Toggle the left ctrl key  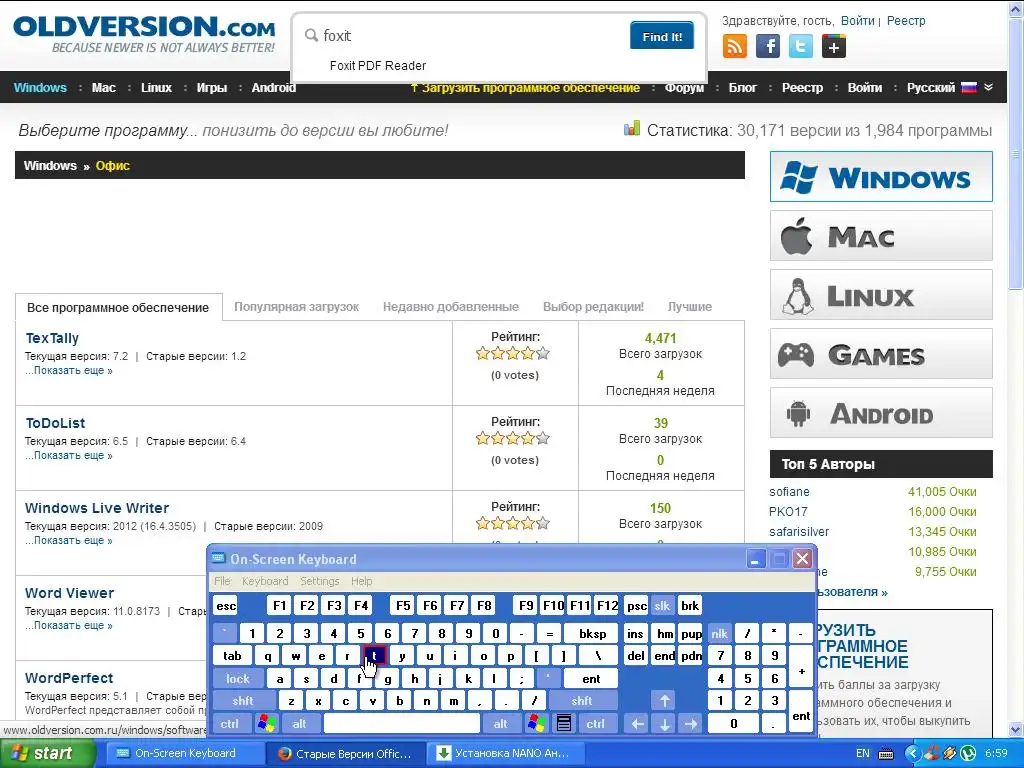(x=230, y=724)
